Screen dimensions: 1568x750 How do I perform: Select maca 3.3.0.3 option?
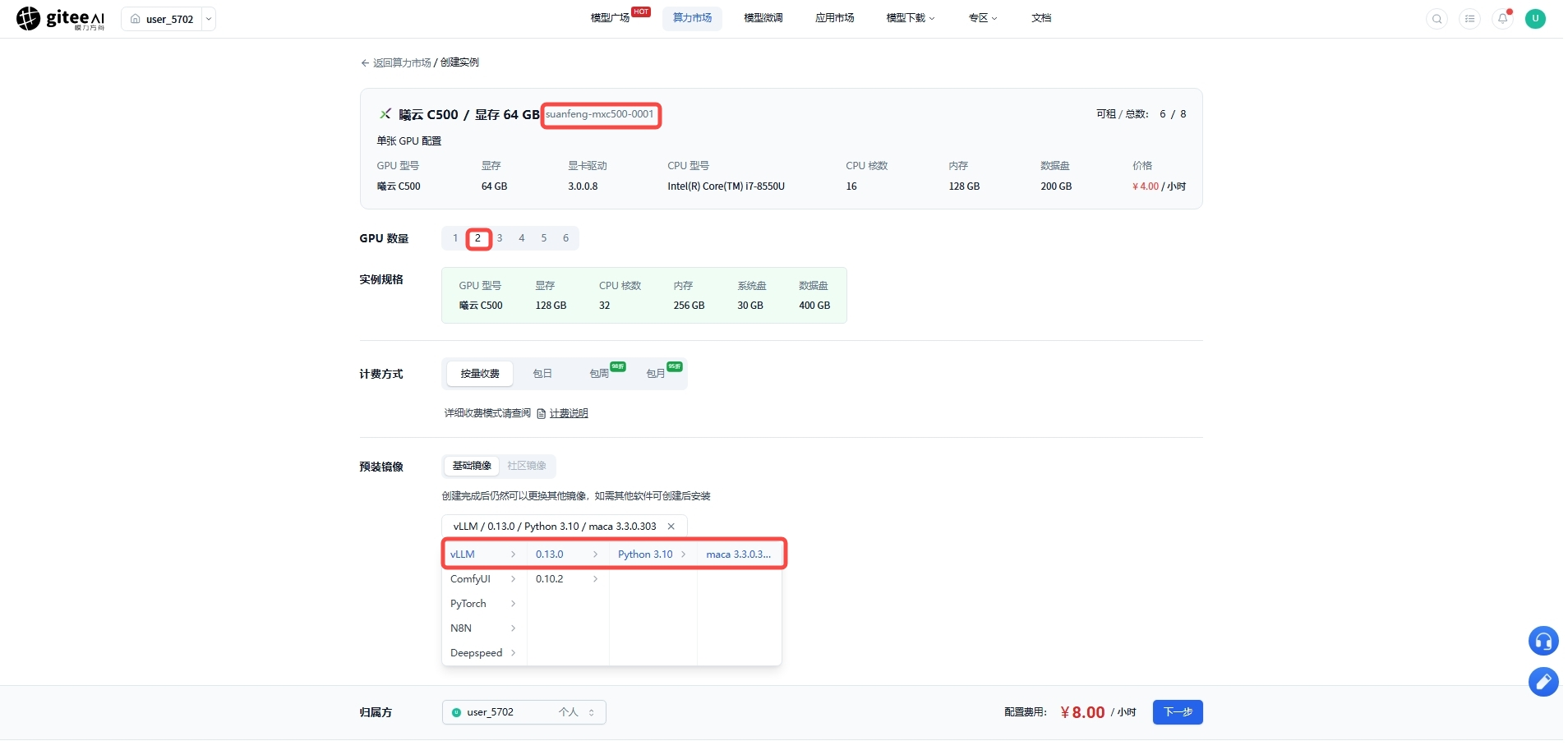tap(739, 554)
